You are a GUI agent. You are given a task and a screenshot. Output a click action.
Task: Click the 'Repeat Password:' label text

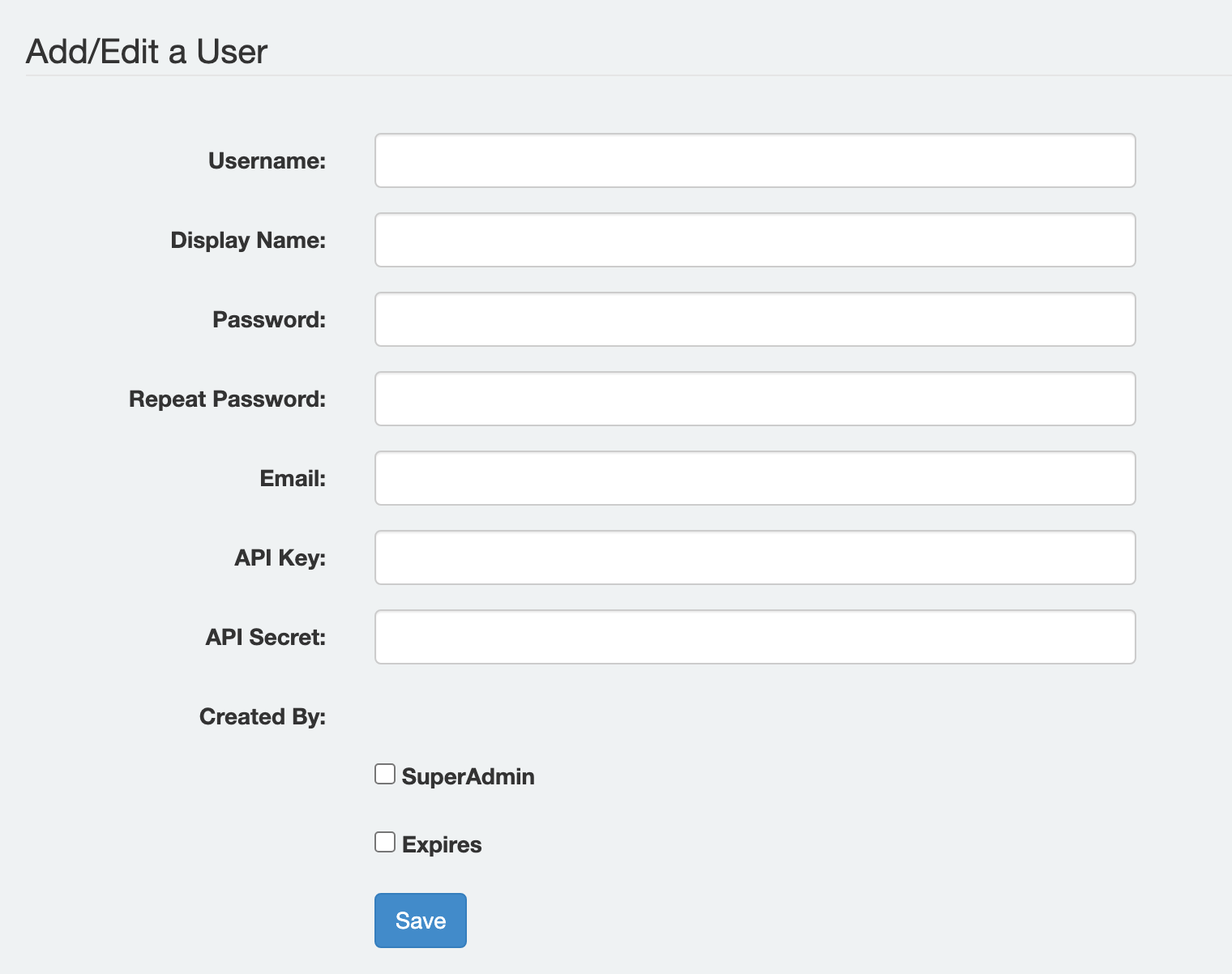(228, 399)
